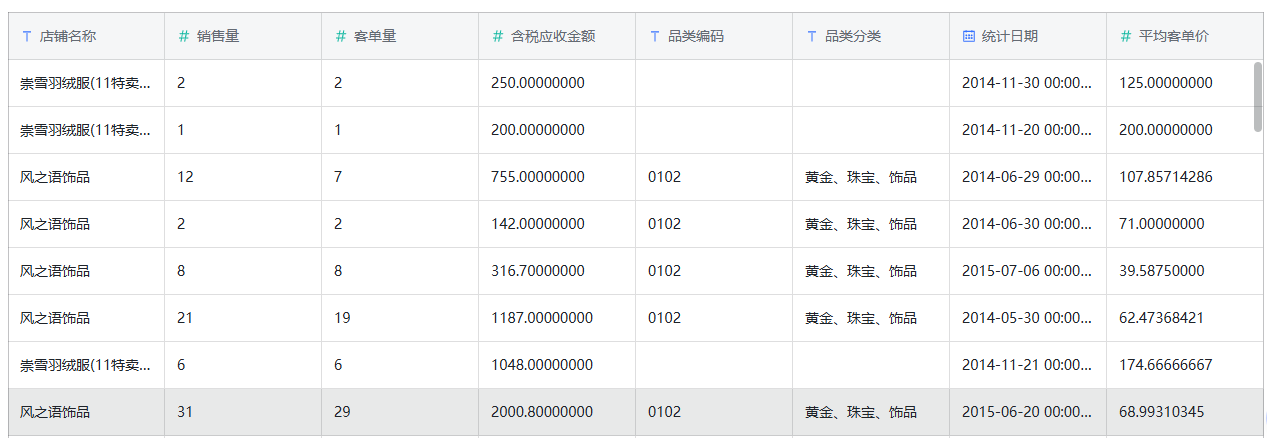Click the calendar icon beside 统计日期
The image size is (1267, 438).
pos(968,36)
